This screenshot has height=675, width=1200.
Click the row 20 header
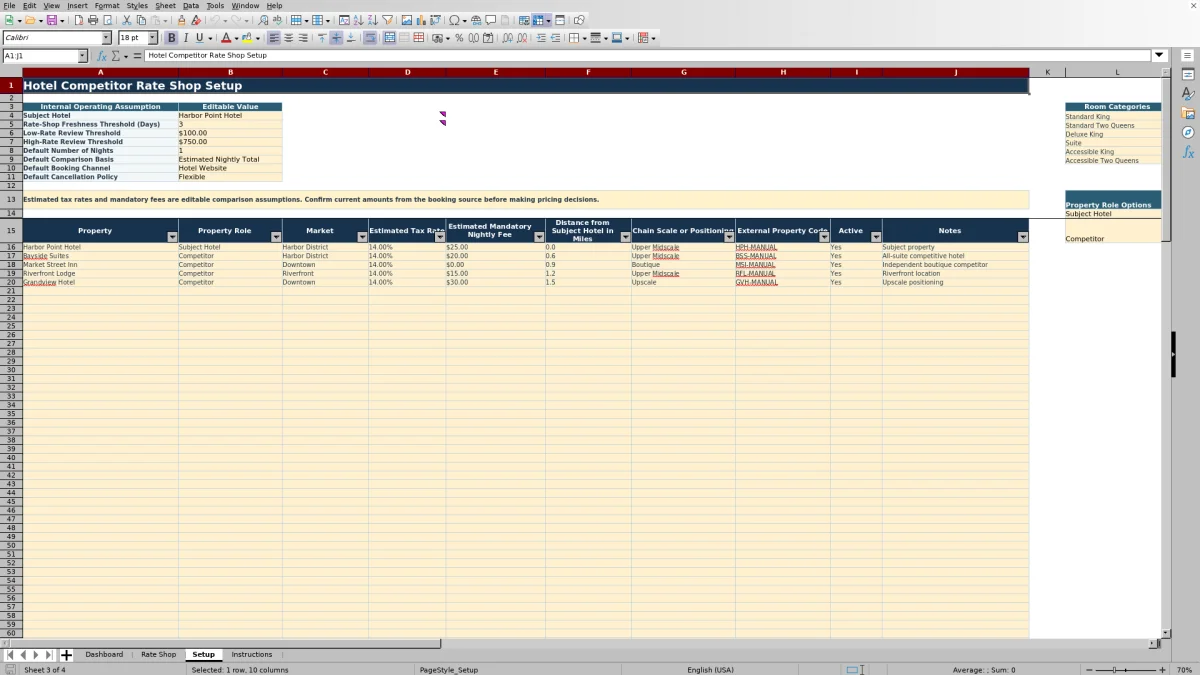click(11, 282)
